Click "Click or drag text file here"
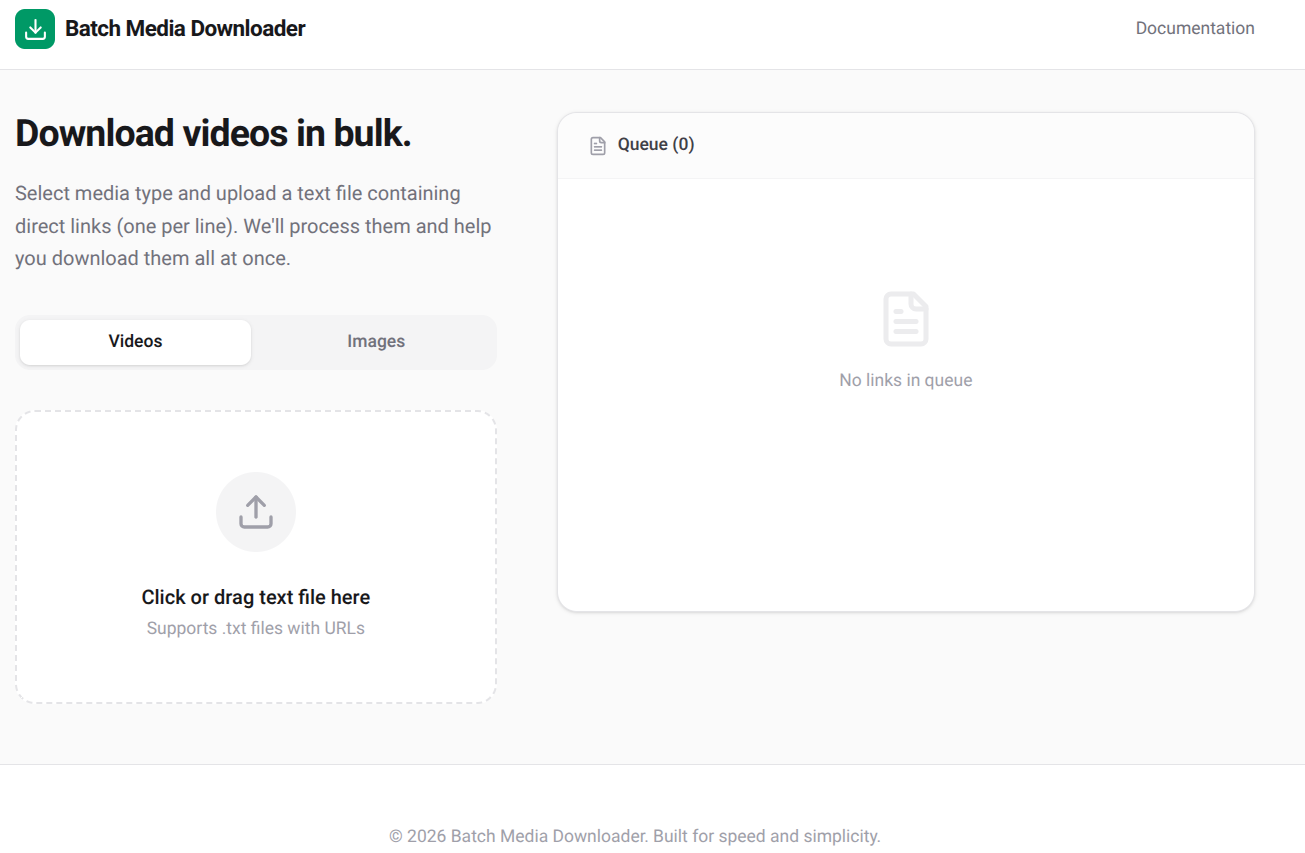The height and width of the screenshot is (853, 1305). coord(256,597)
